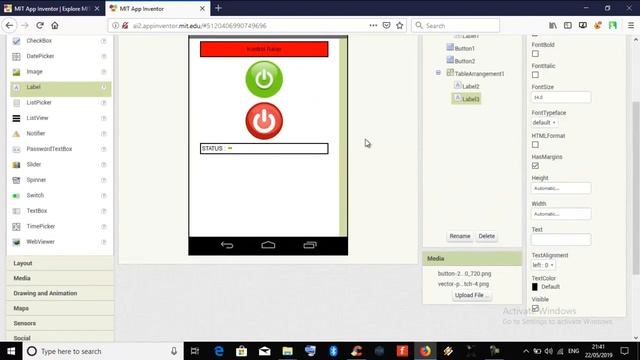Image resolution: width=640 pixels, height=360 pixels.
Task: Select the Slider palette icon
Action: [x=16, y=165]
